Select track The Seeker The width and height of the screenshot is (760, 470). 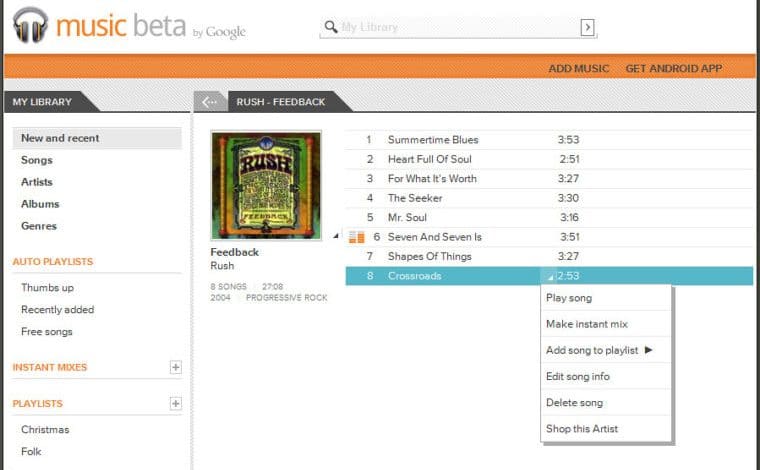click(415, 198)
